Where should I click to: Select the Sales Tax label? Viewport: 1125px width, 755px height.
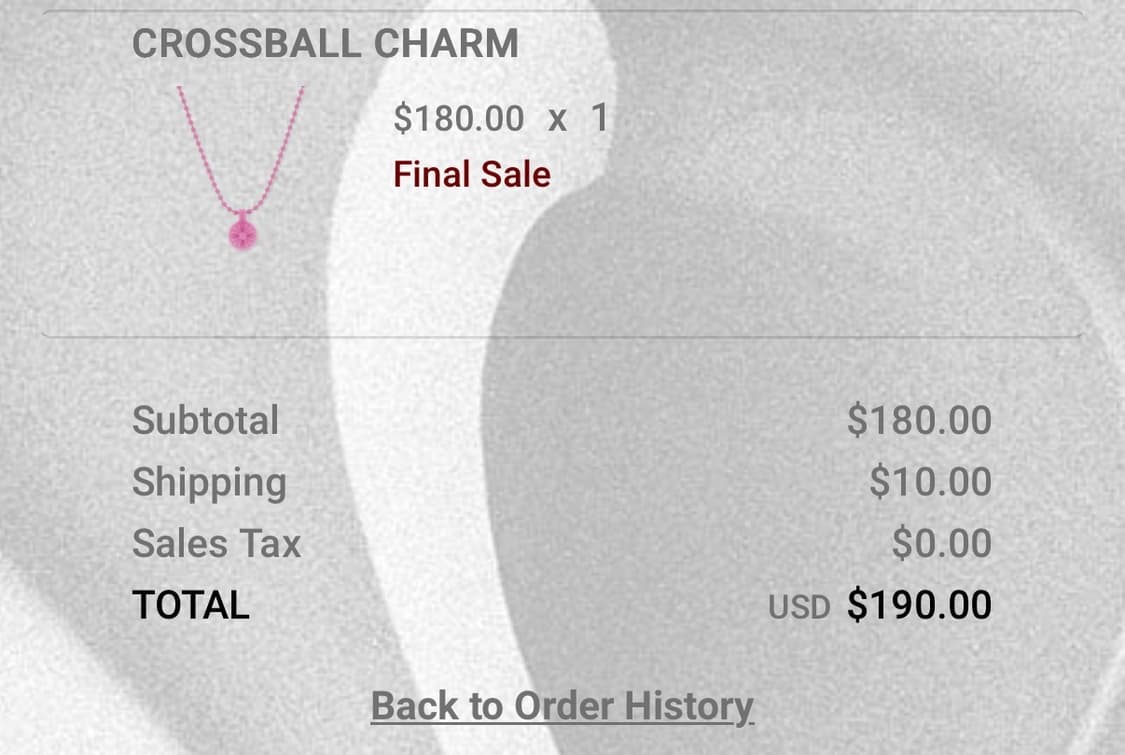coord(216,544)
